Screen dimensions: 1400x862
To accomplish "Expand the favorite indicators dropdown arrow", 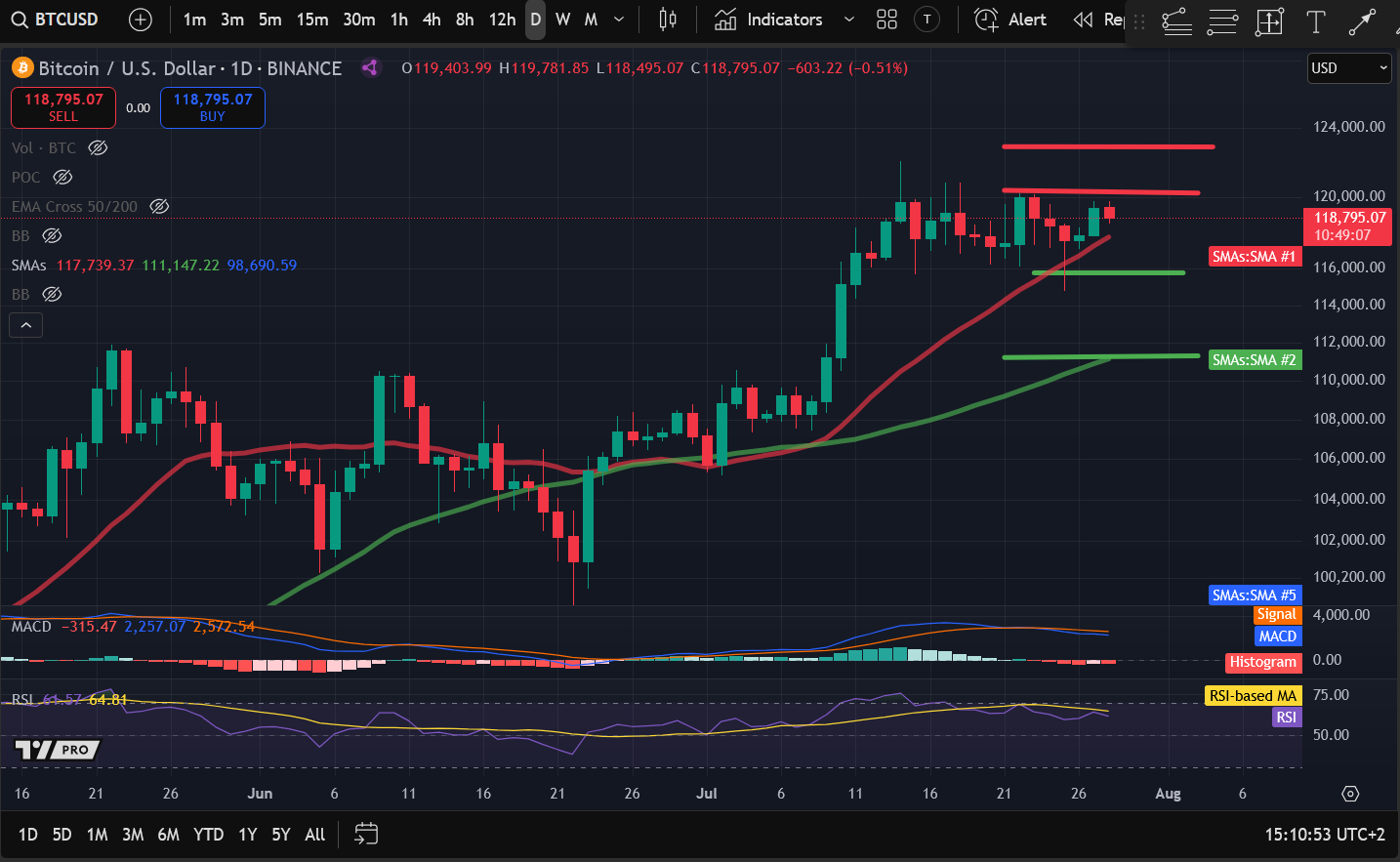I will coord(848,20).
